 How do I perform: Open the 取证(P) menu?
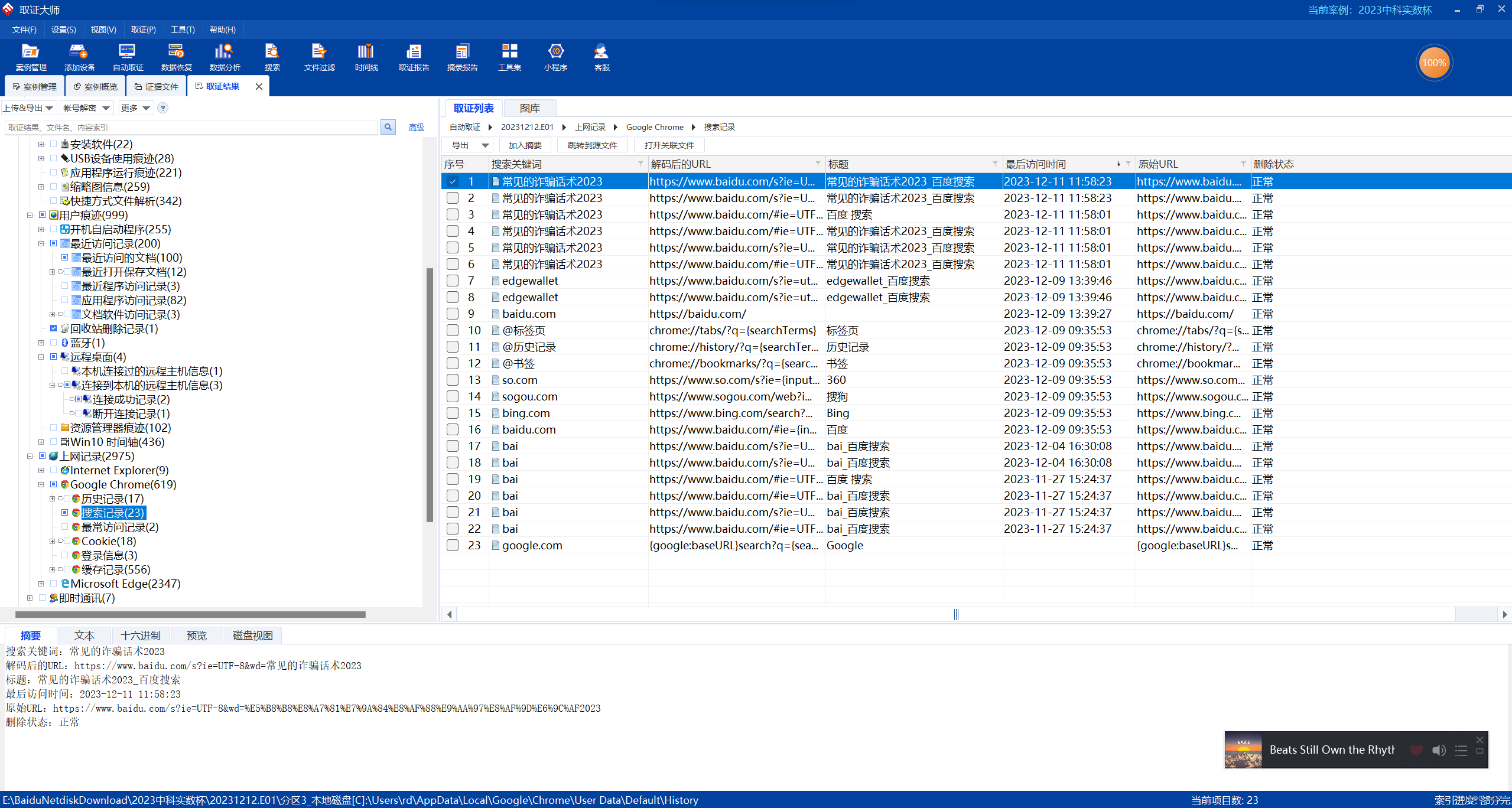(143, 30)
